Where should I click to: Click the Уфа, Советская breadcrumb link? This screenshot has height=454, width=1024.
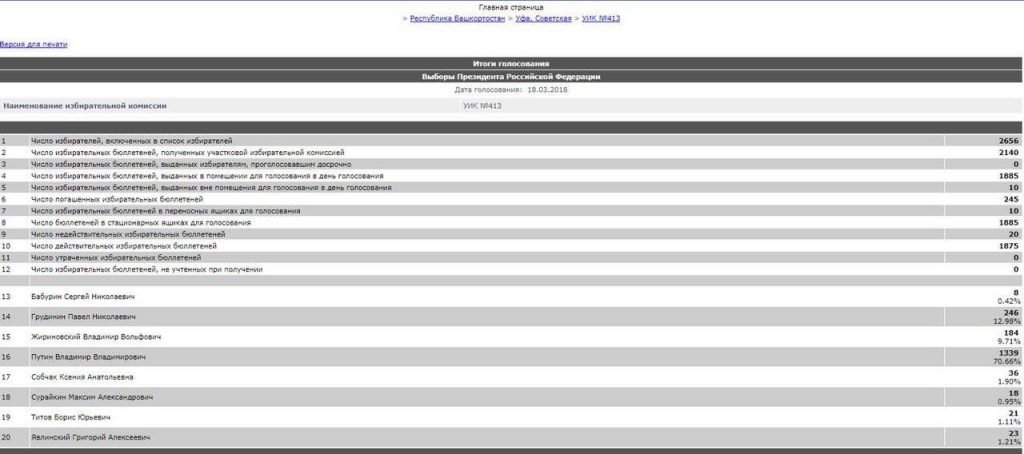(x=543, y=19)
